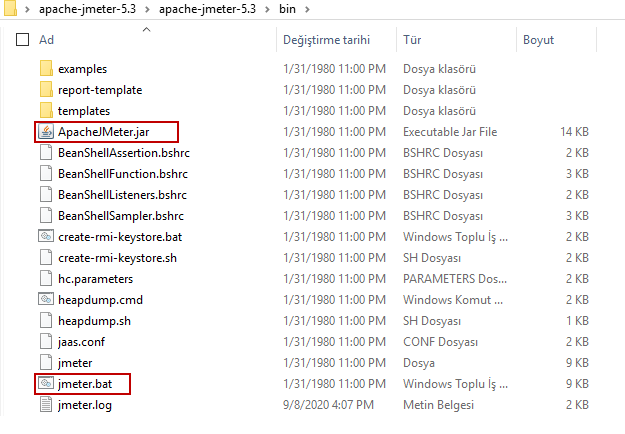Click the heapdump.cmd command icon

46,299
